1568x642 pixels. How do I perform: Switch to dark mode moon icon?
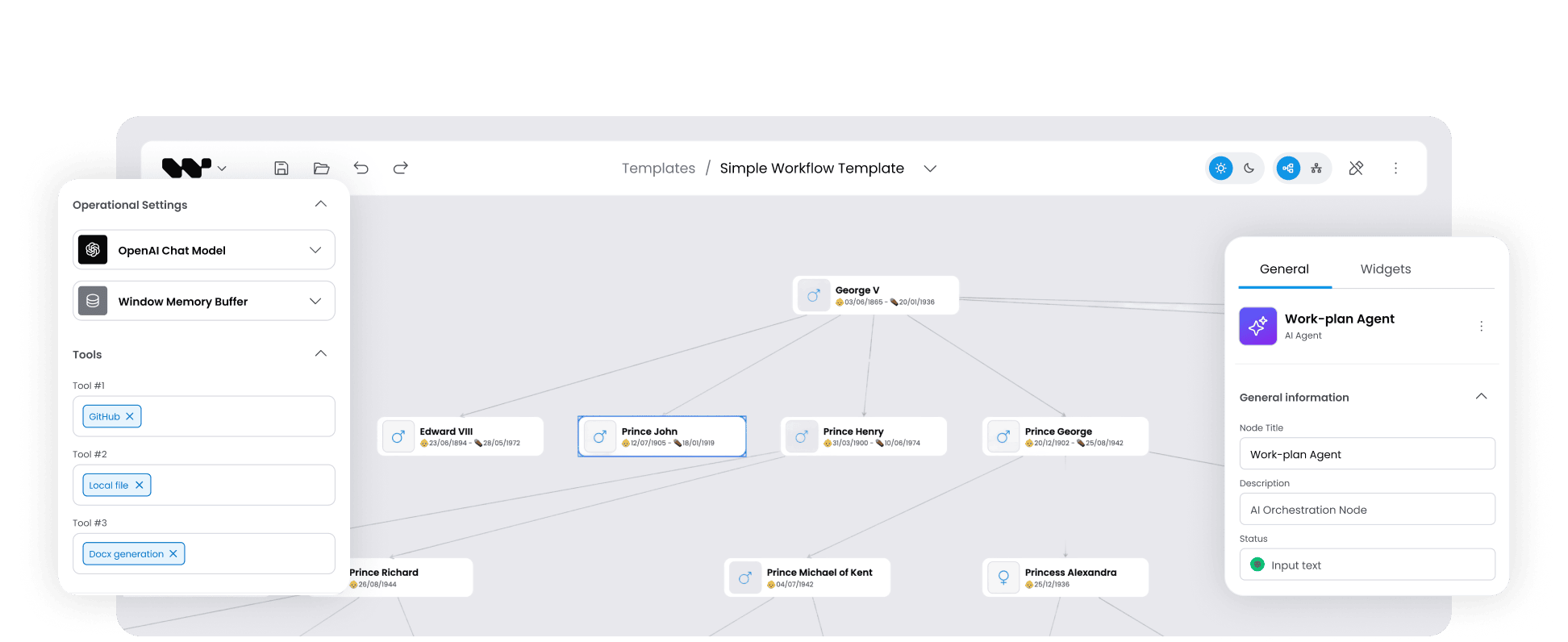(x=1249, y=168)
